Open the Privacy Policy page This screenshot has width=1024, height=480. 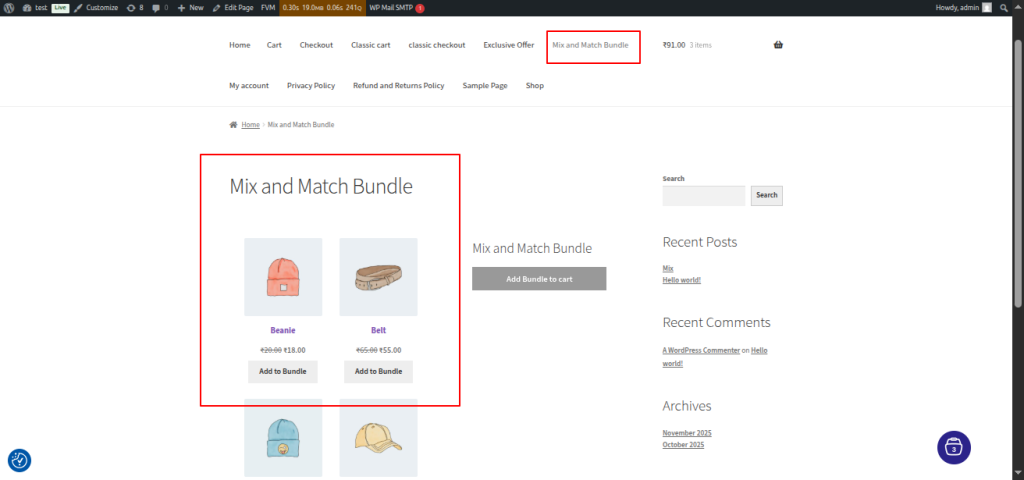(x=311, y=86)
